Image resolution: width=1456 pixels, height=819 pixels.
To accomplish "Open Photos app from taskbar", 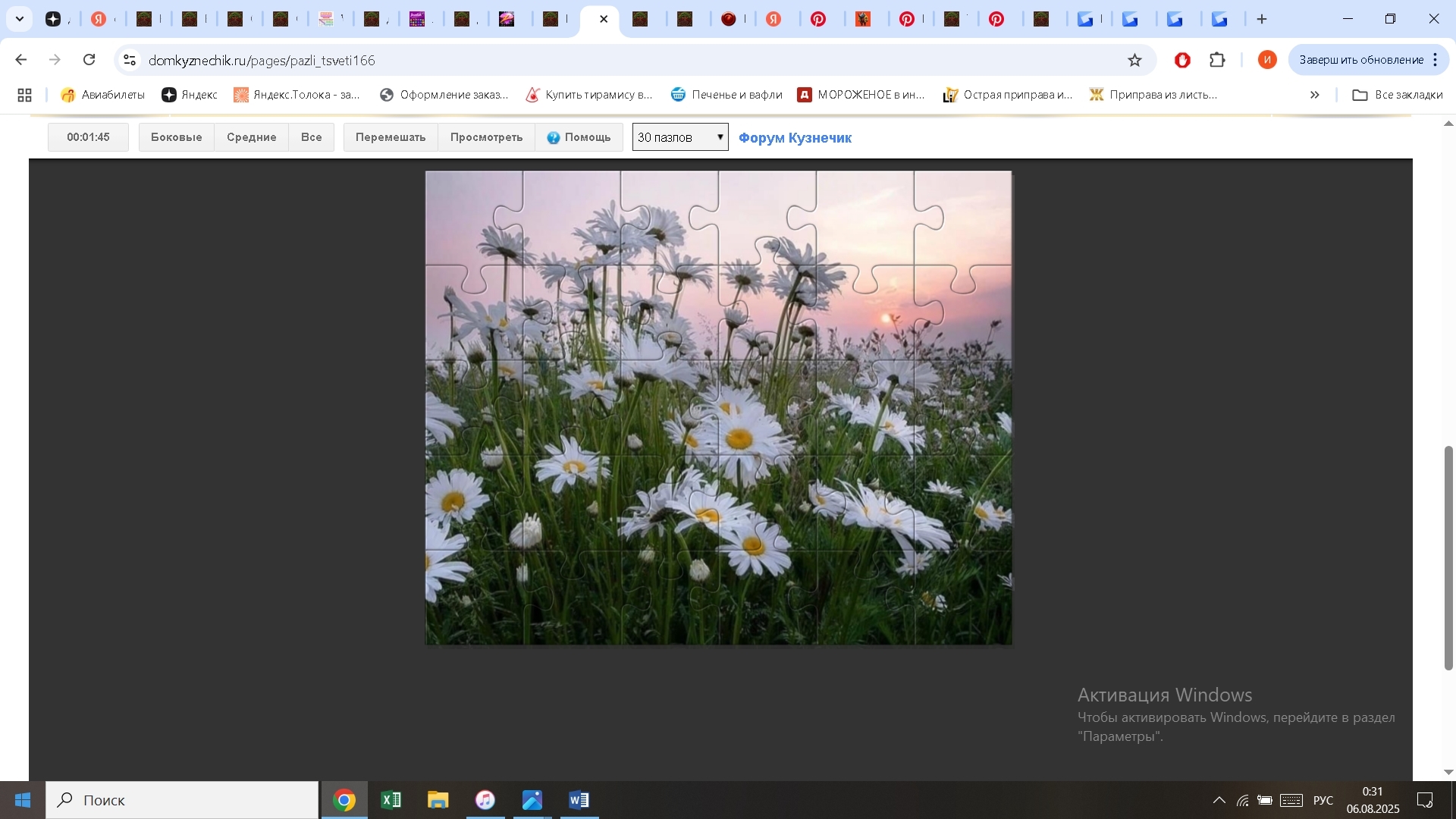I will (532, 800).
